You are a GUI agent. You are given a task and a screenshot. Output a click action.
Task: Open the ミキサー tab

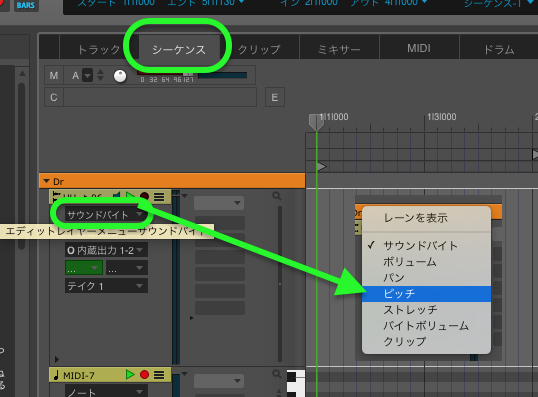(339, 49)
